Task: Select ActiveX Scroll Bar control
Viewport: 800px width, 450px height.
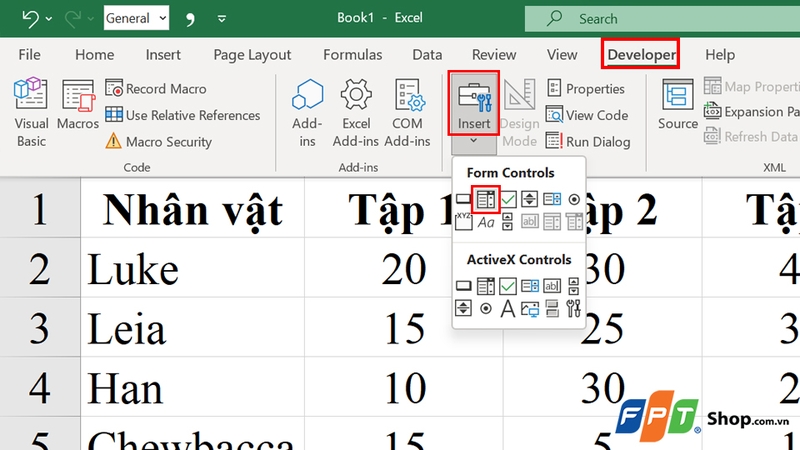Action: coord(574,286)
